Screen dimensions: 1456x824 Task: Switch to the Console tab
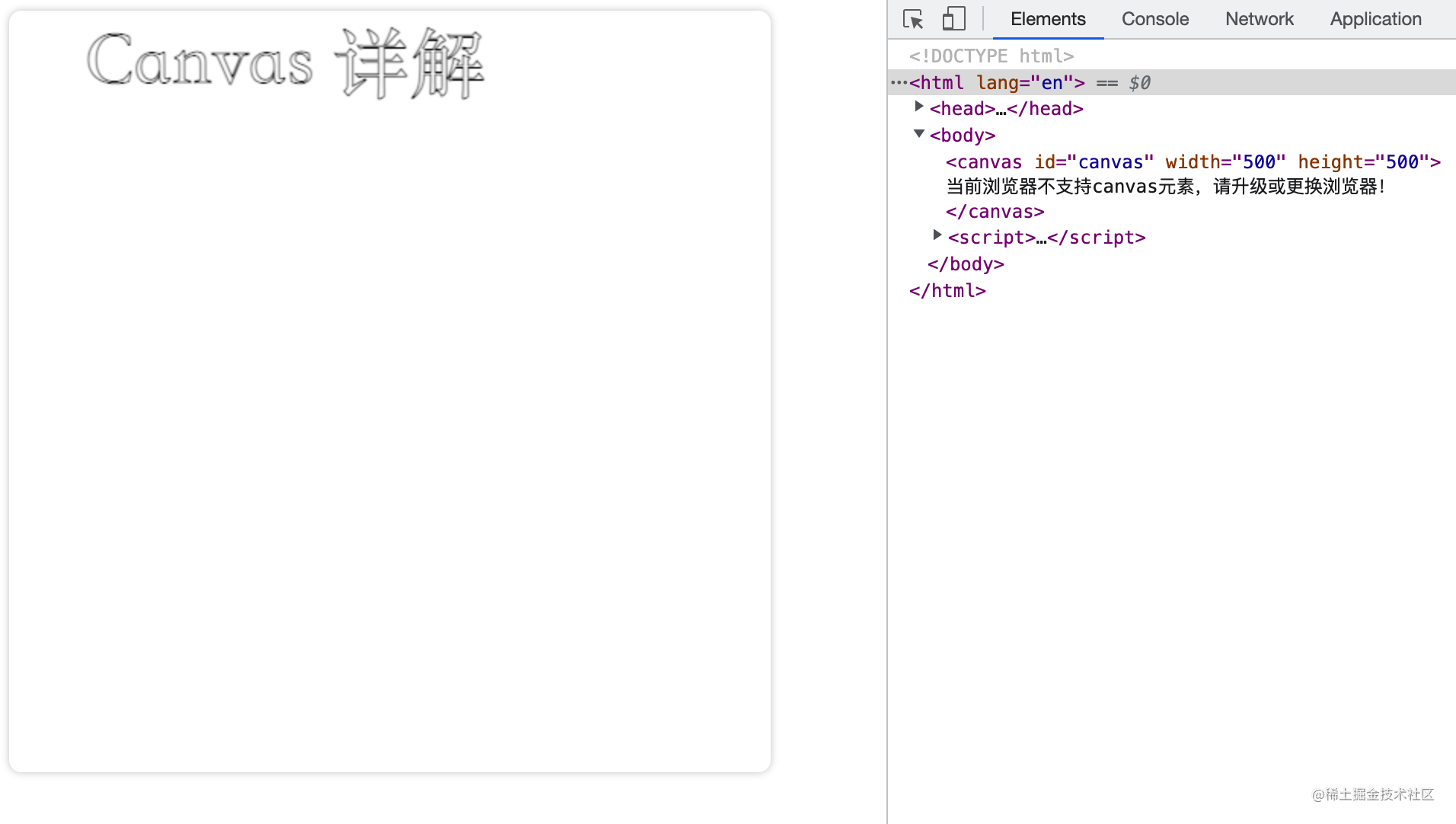tap(1154, 19)
